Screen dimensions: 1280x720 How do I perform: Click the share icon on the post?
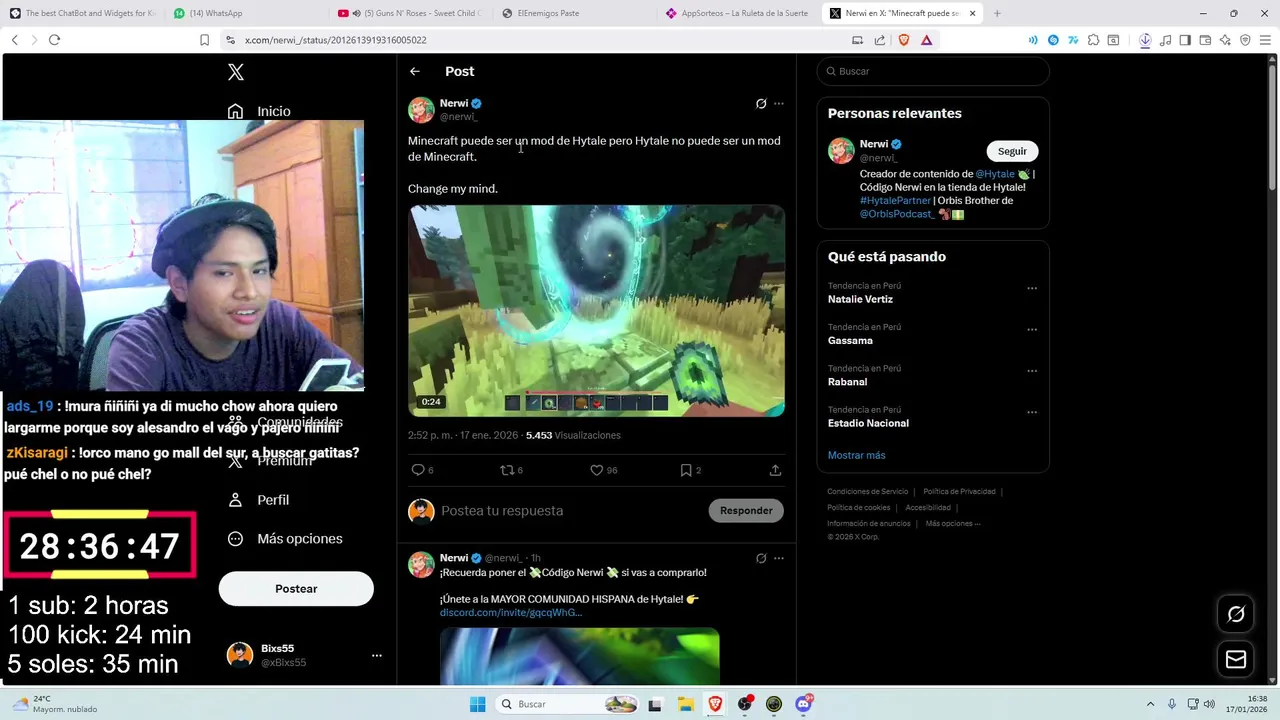tap(775, 470)
